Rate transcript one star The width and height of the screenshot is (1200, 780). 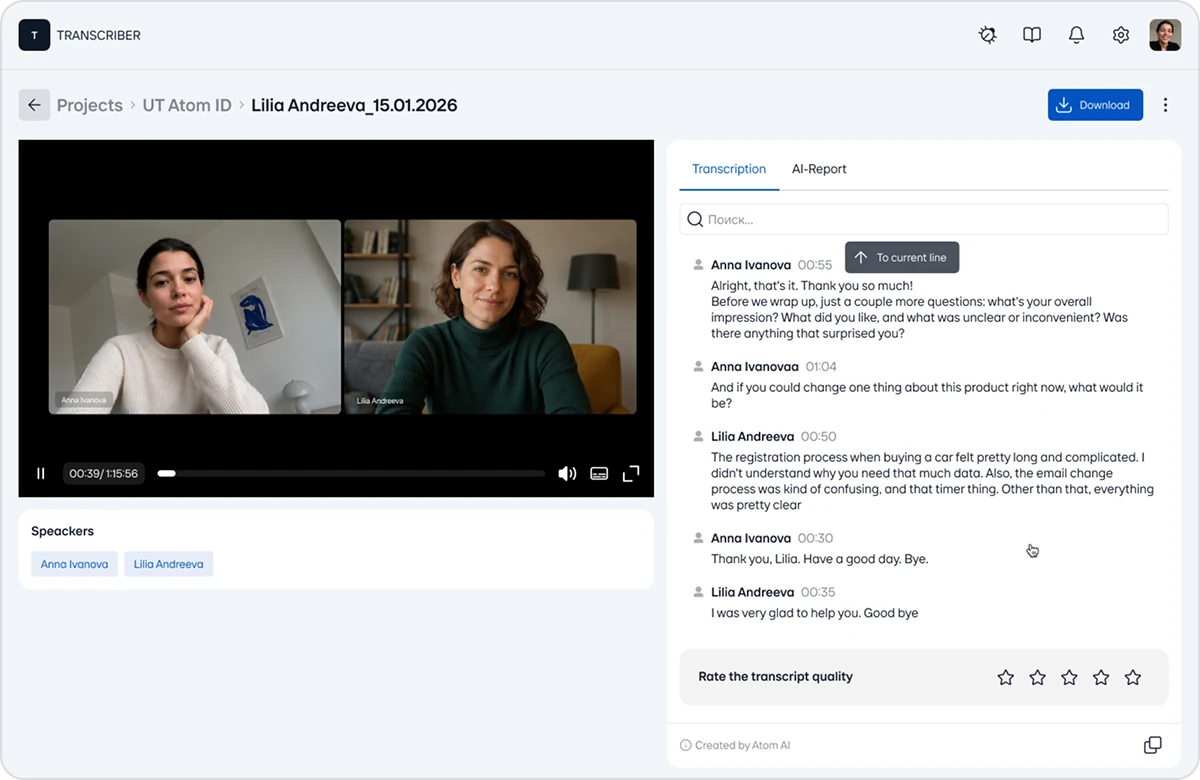click(x=1006, y=677)
